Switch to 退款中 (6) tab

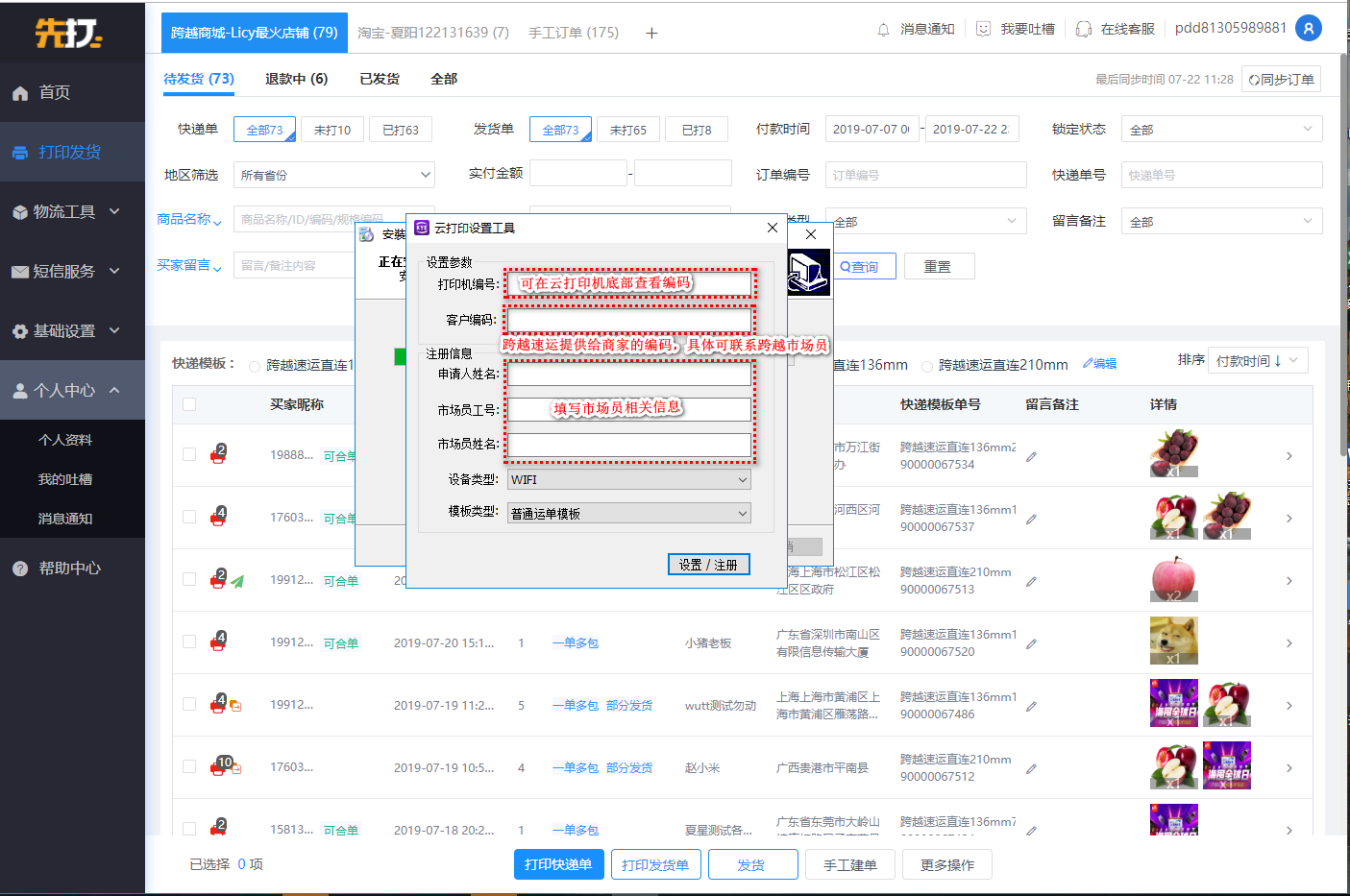tap(296, 79)
